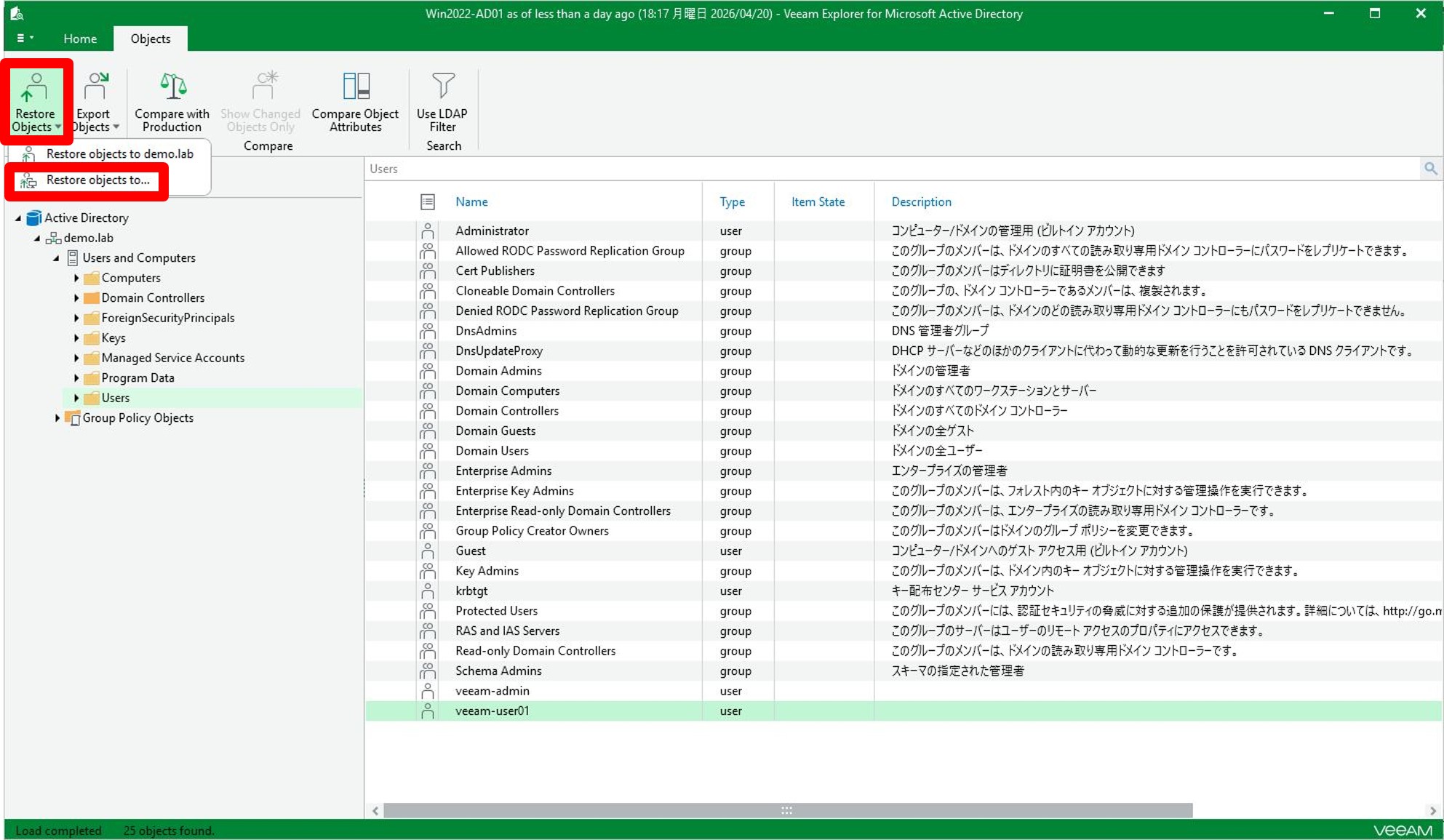Select the Allowed RODC Password Replication Group row

(x=904, y=251)
